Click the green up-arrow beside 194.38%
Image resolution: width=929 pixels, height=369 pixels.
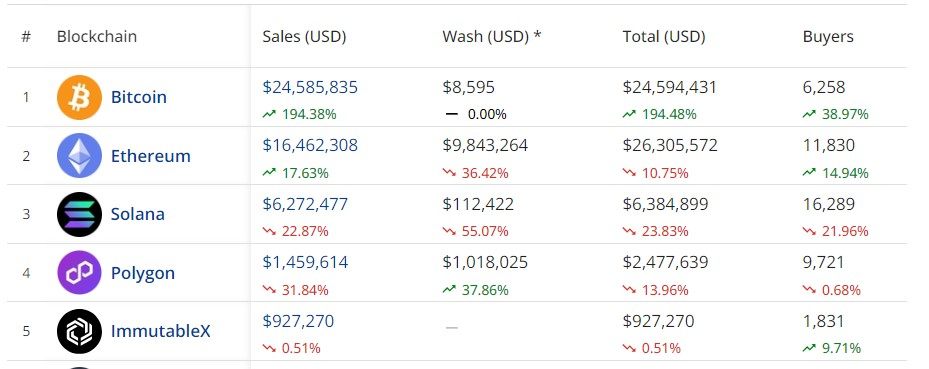coord(270,114)
